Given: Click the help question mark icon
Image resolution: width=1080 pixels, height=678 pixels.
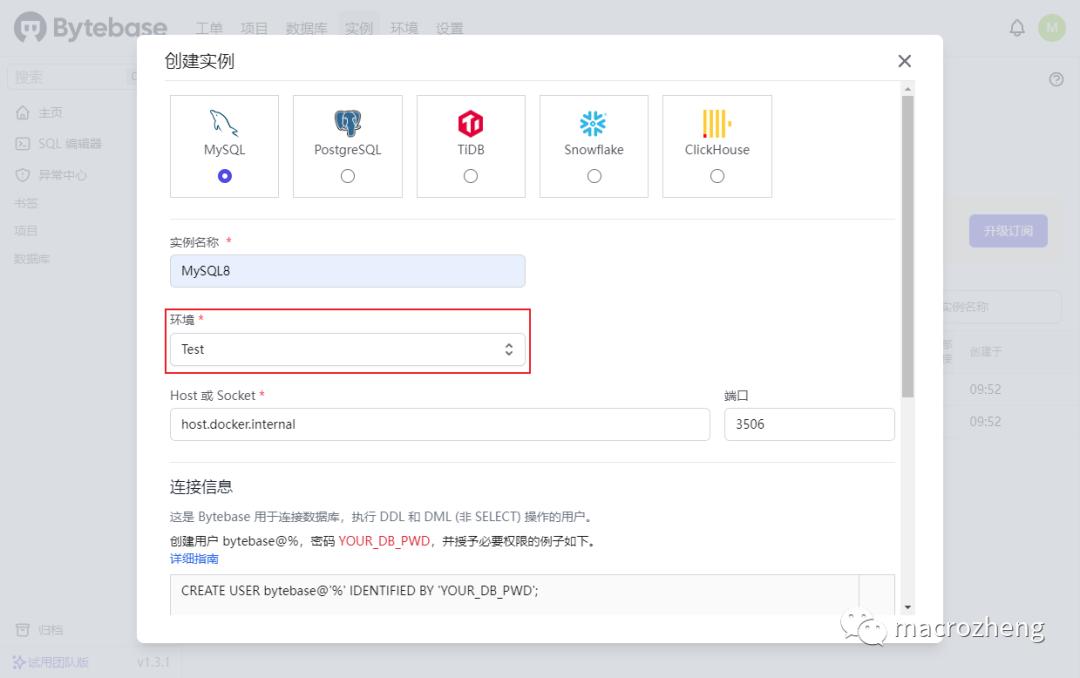Looking at the screenshot, I should [x=1056, y=78].
